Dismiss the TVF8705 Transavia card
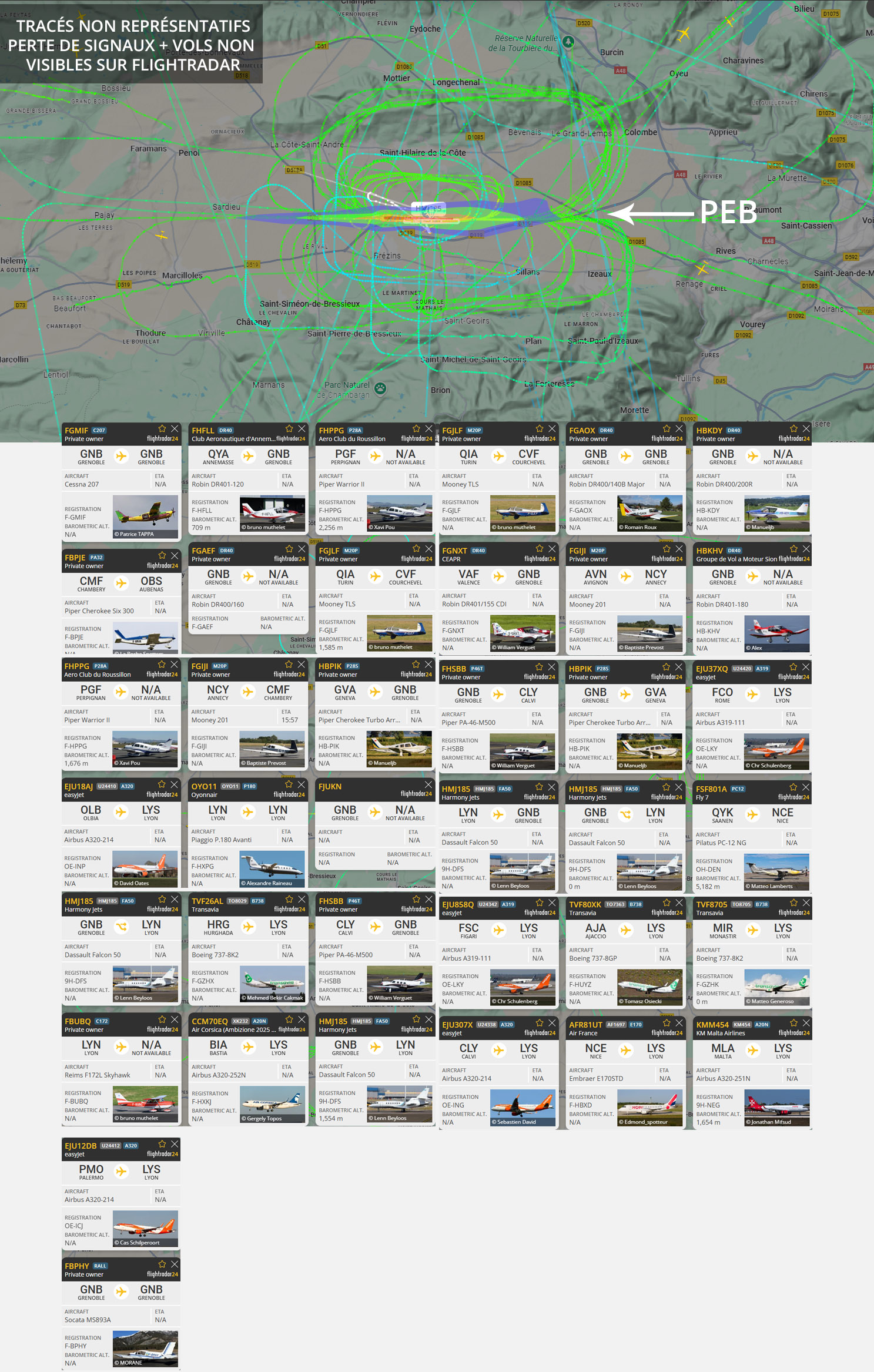 806,903
